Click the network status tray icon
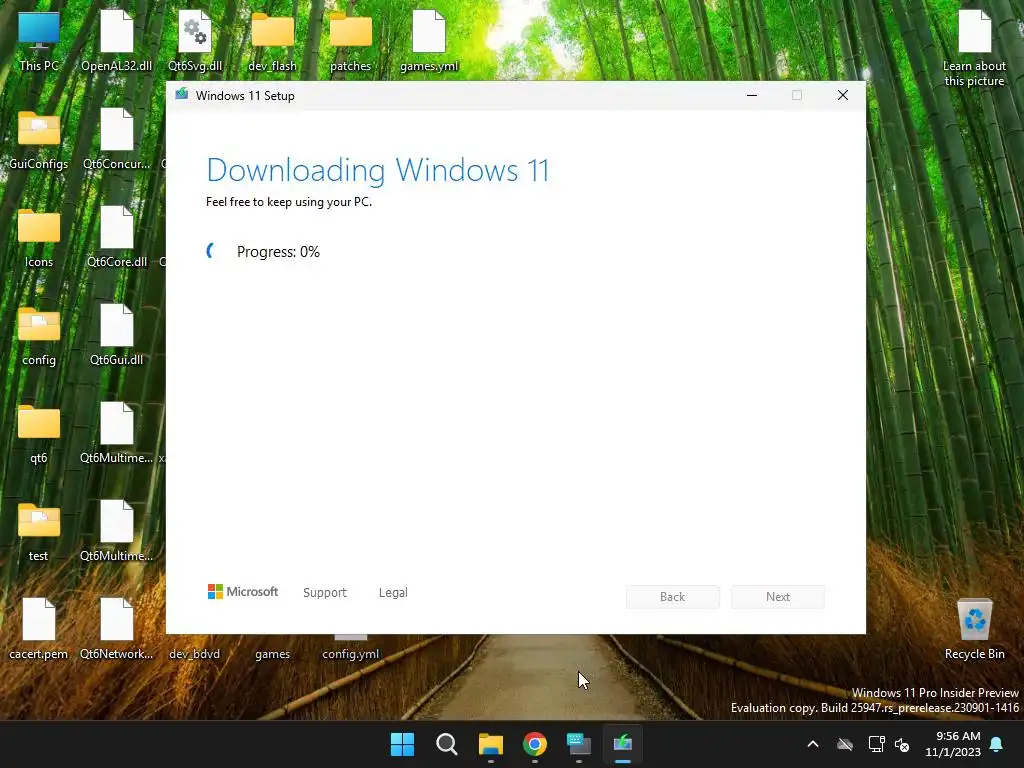1024x768 pixels. coord(876,744)
